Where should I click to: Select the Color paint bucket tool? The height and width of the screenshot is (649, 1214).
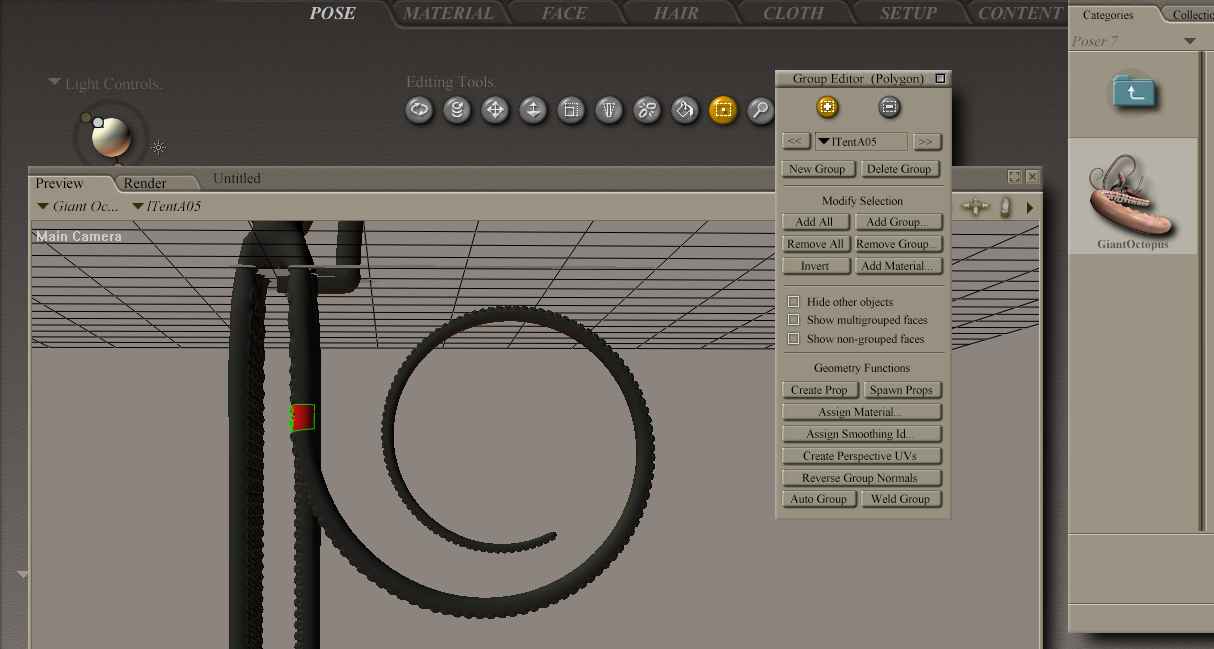pos(685,110)
